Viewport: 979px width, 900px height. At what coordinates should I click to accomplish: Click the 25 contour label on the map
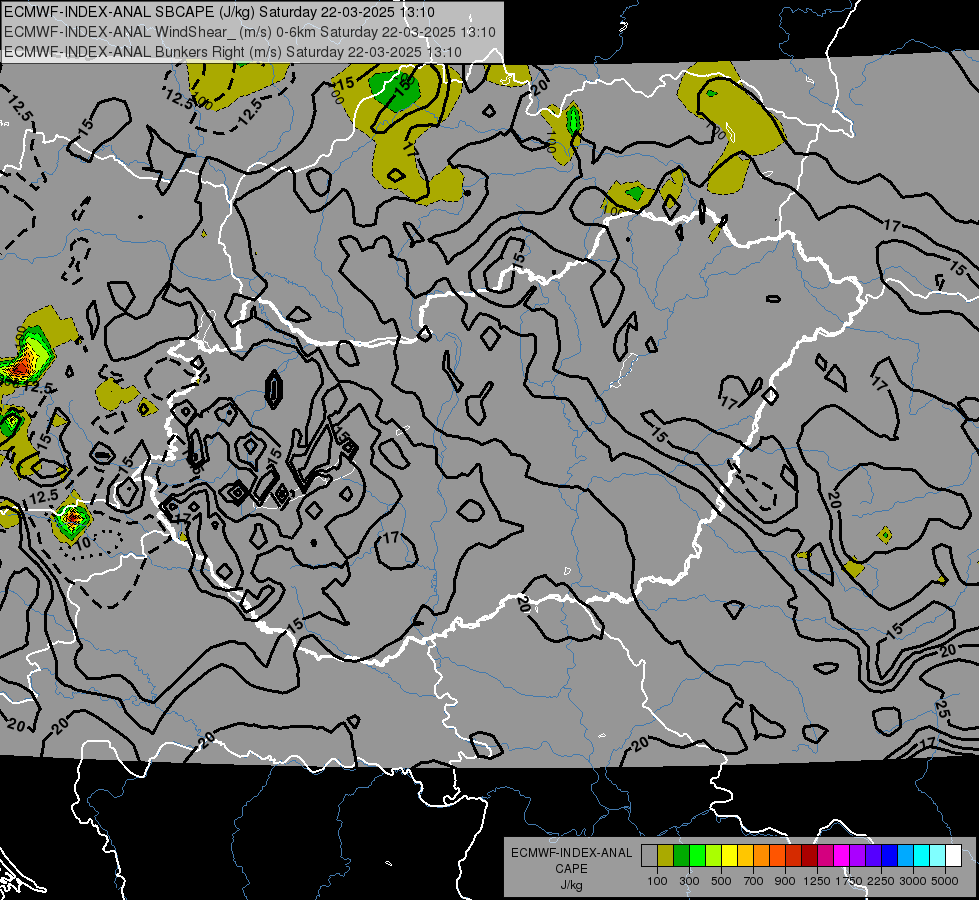943,708
